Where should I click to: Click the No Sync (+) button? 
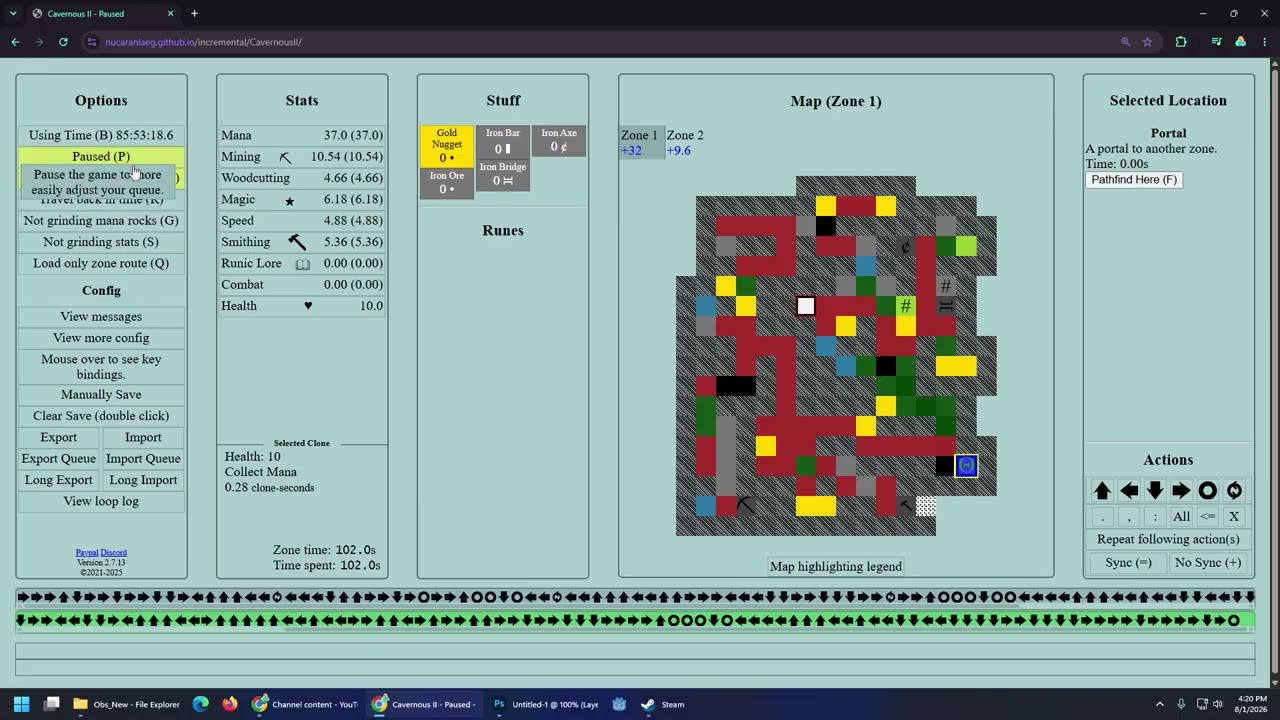pyautogui.click(x=1208, y=563)
